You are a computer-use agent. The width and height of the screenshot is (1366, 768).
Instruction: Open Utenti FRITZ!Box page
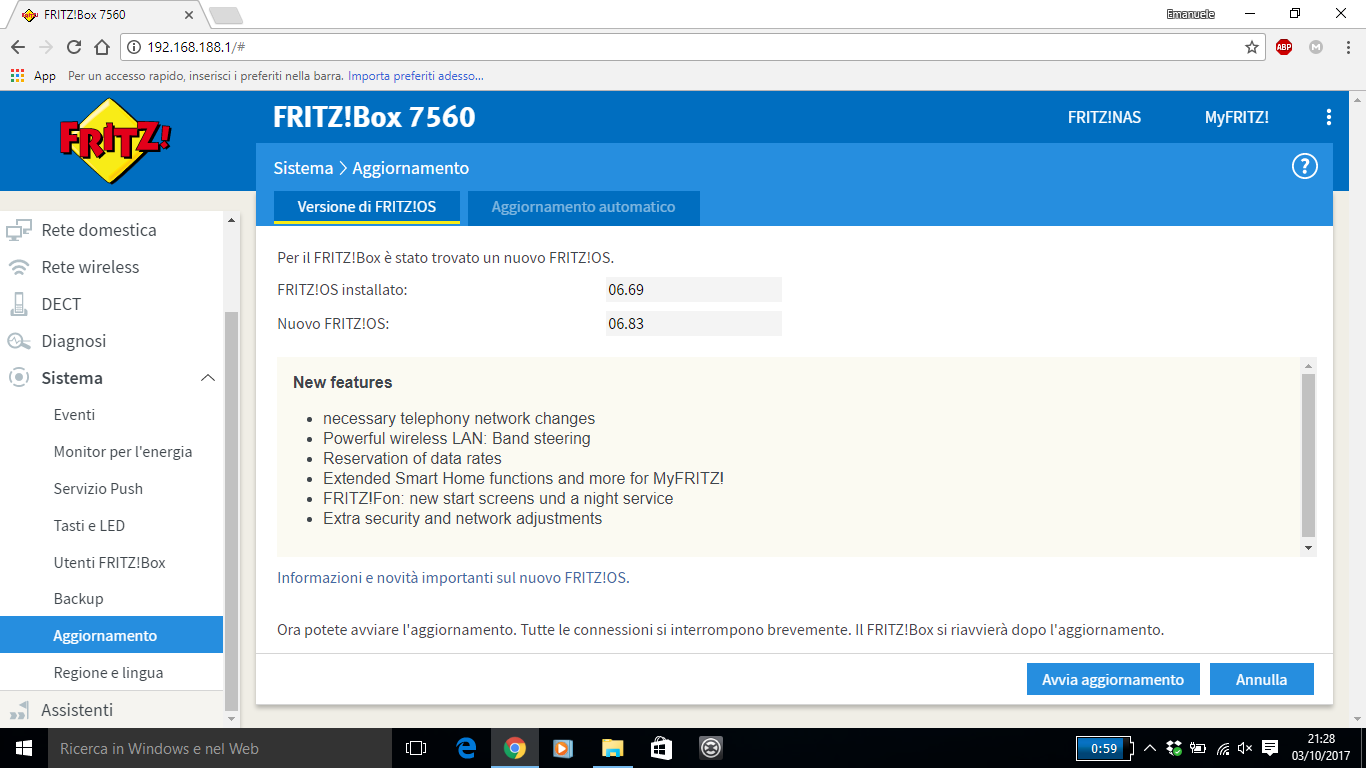point(112,563)
